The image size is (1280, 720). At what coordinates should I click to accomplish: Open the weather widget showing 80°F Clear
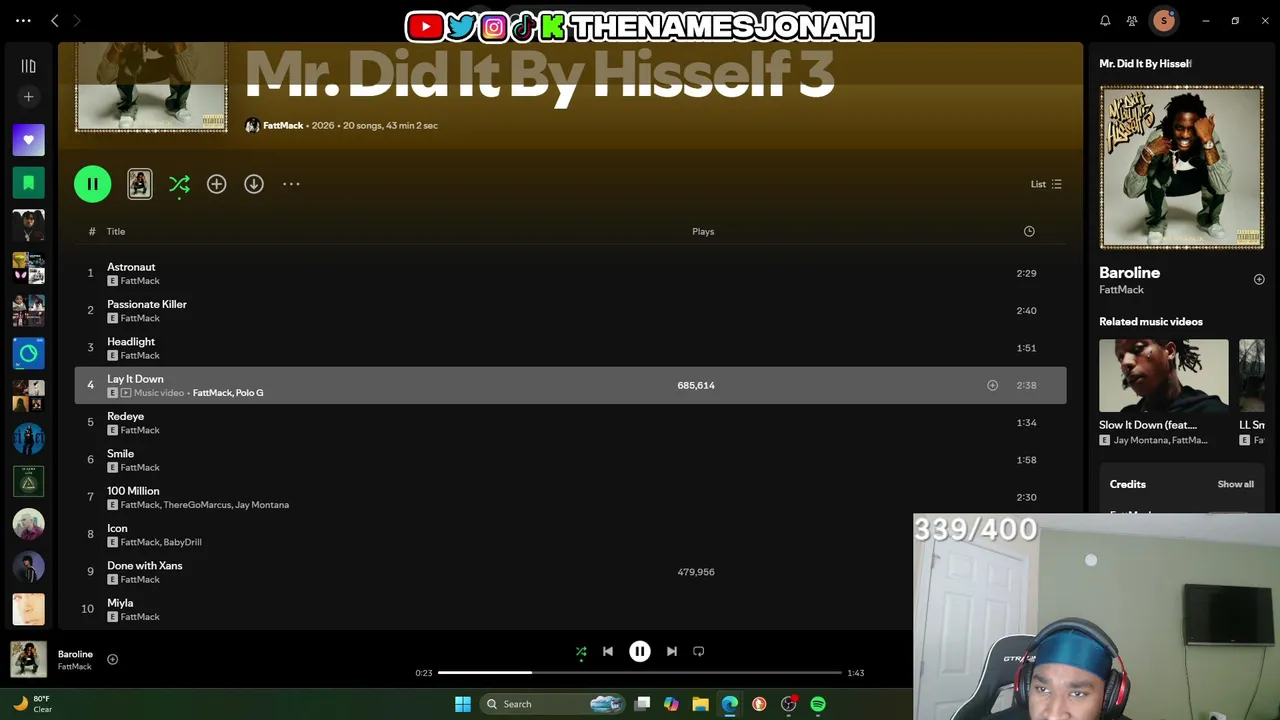[33, 704]
